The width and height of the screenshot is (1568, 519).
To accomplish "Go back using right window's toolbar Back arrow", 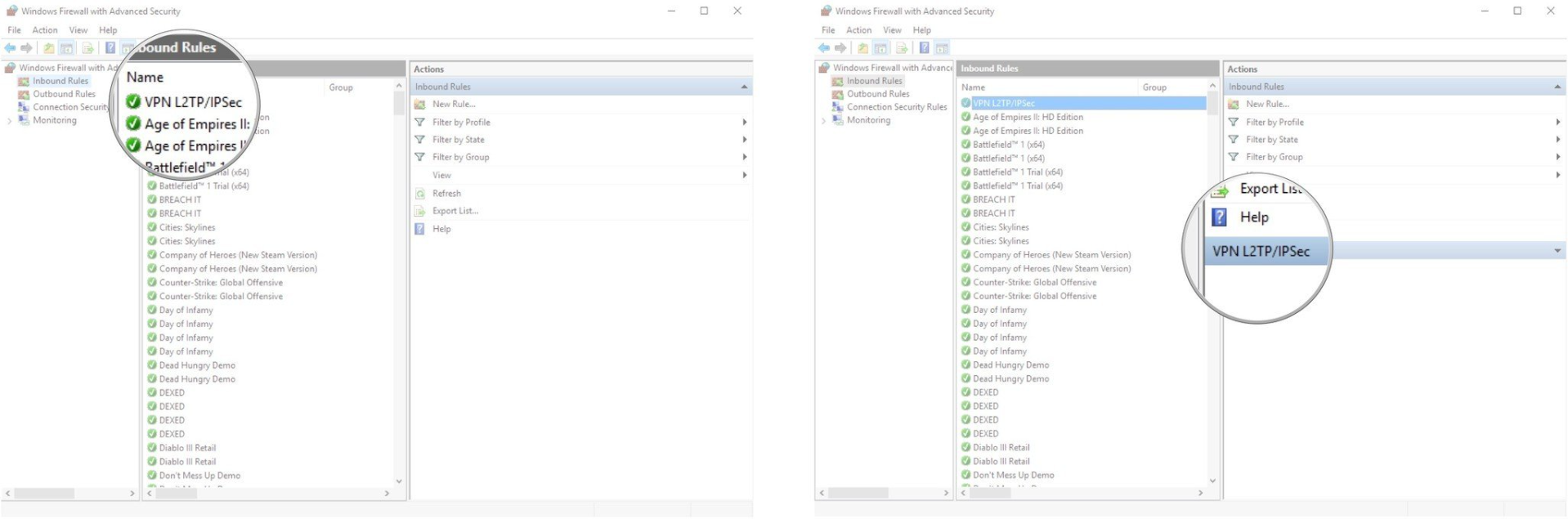I will 824,48.
